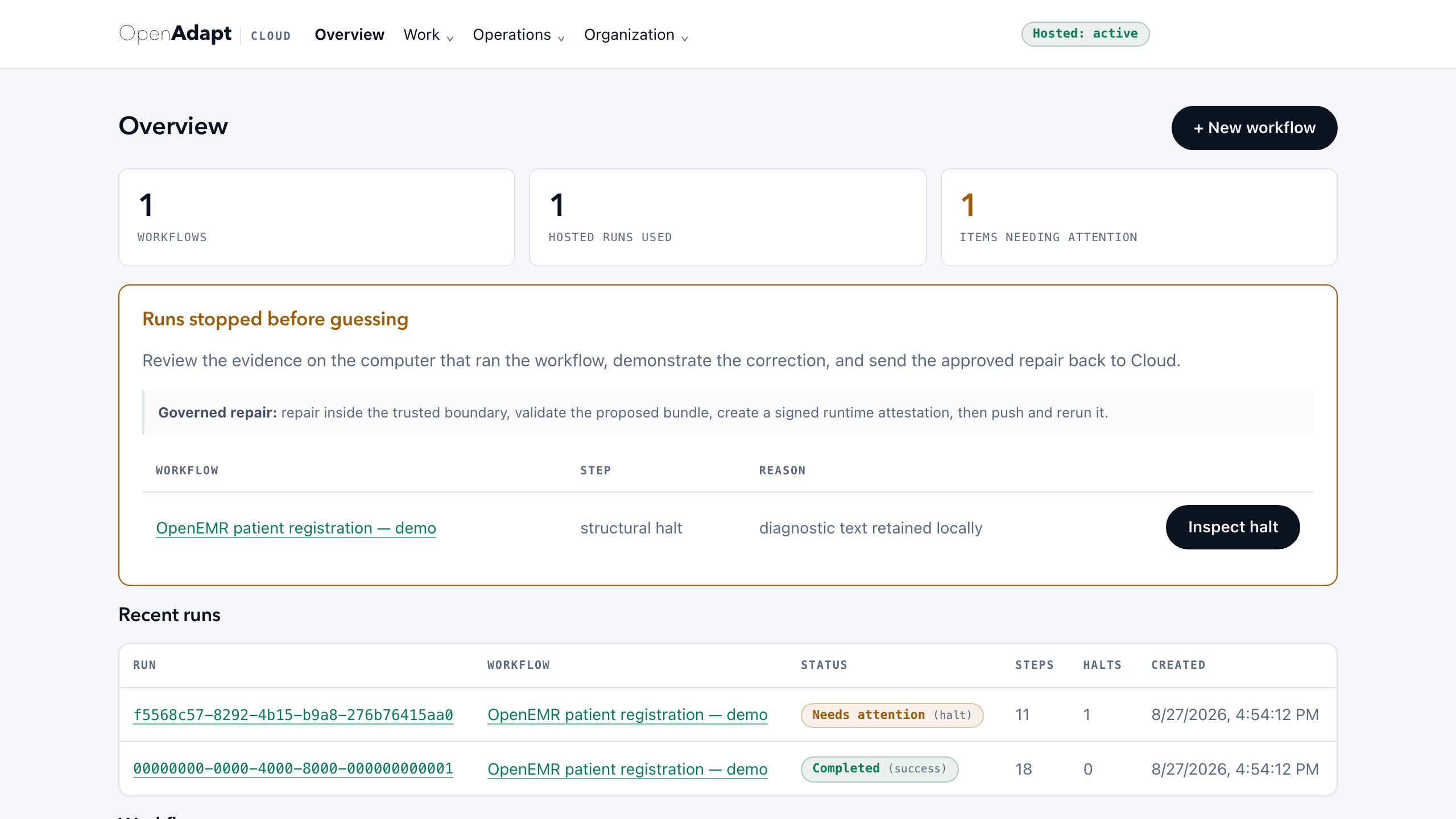
Task: Click the 'Runs stopped before guessing' heading
Action: [275, 319]
